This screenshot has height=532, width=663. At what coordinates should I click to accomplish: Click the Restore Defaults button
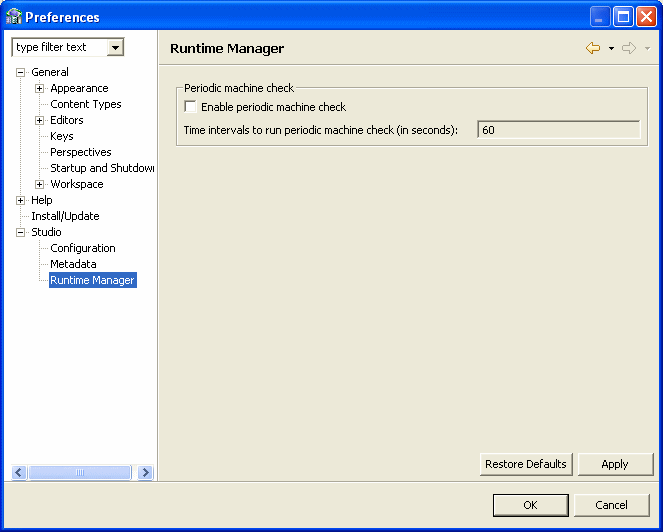point(526,464)
